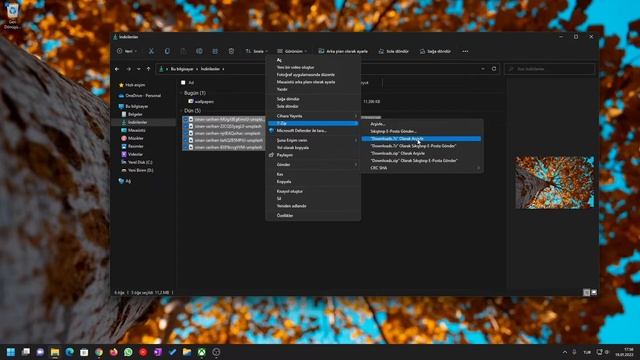Click Arka plan olarak ayarla button
This screenshot has height=360, width=640.
[343, 51]
